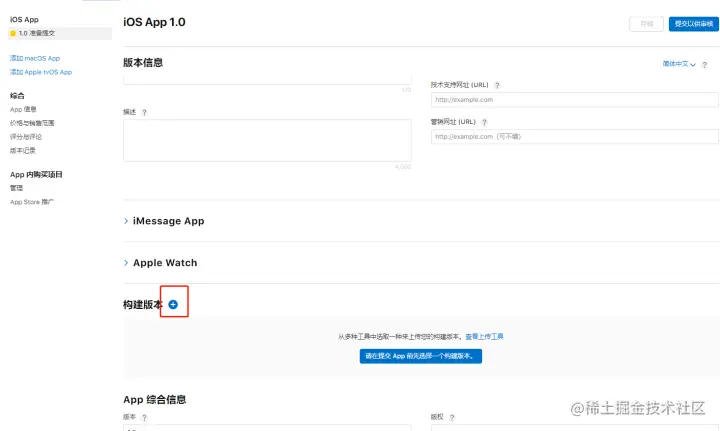The width and height of the screenshot is (720, 431).
Task: Click the 添加 Apple tvOS App link
Action: point(41,72)
